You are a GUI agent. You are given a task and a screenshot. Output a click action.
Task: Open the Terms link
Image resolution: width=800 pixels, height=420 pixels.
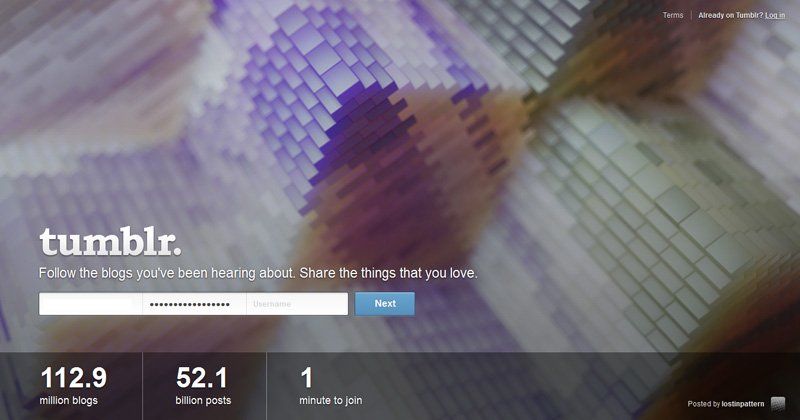672,15
